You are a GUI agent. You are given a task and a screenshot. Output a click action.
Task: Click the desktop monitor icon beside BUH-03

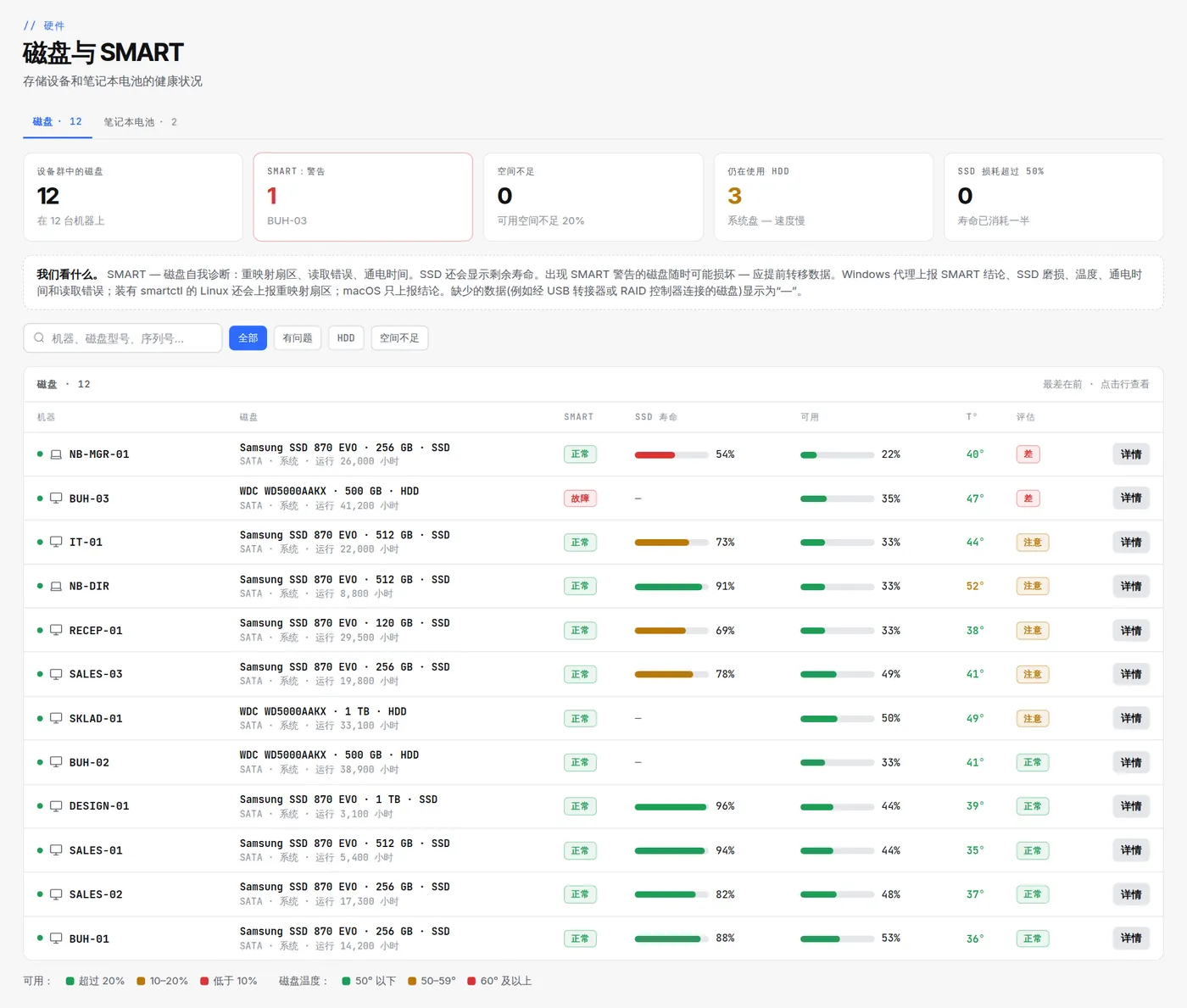click(x=56, y=498)
